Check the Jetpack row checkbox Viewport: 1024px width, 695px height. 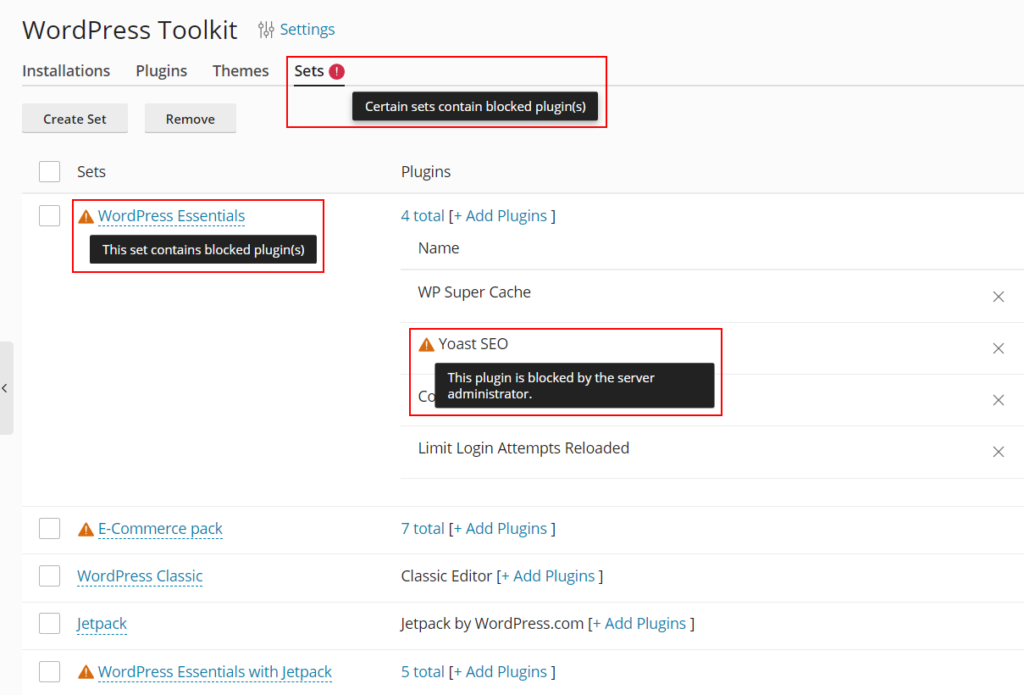click(50, 623)
